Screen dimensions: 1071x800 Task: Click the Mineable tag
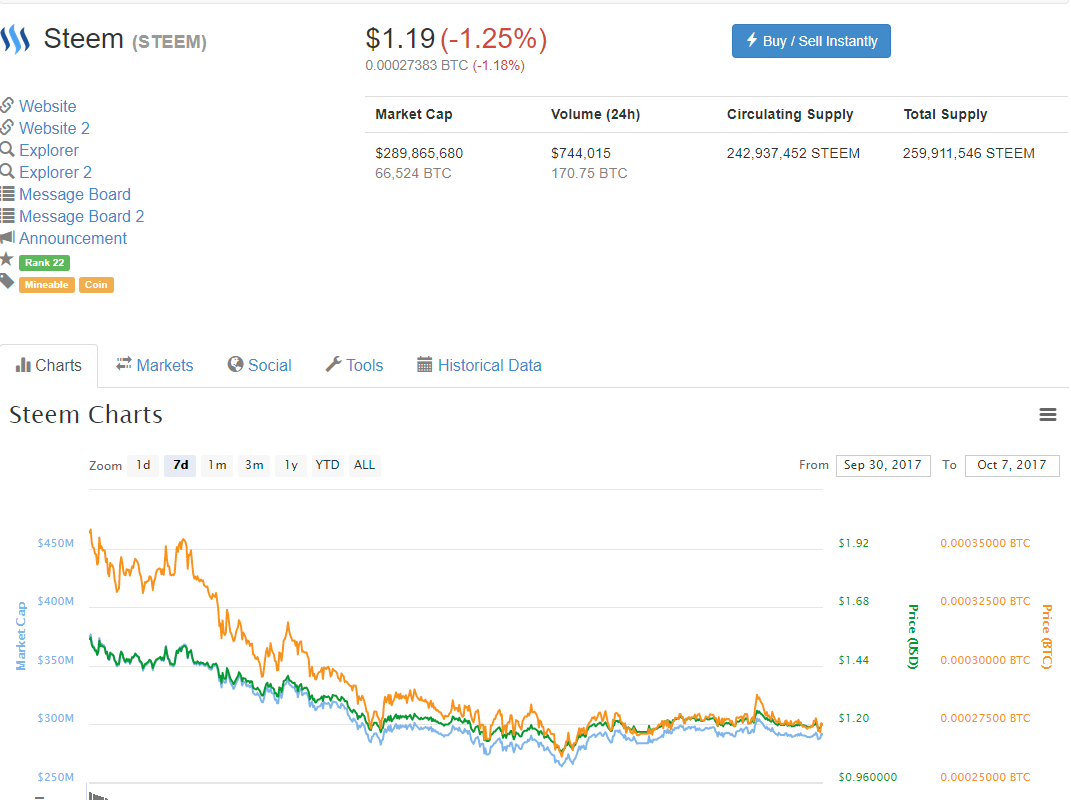(46, 285)
